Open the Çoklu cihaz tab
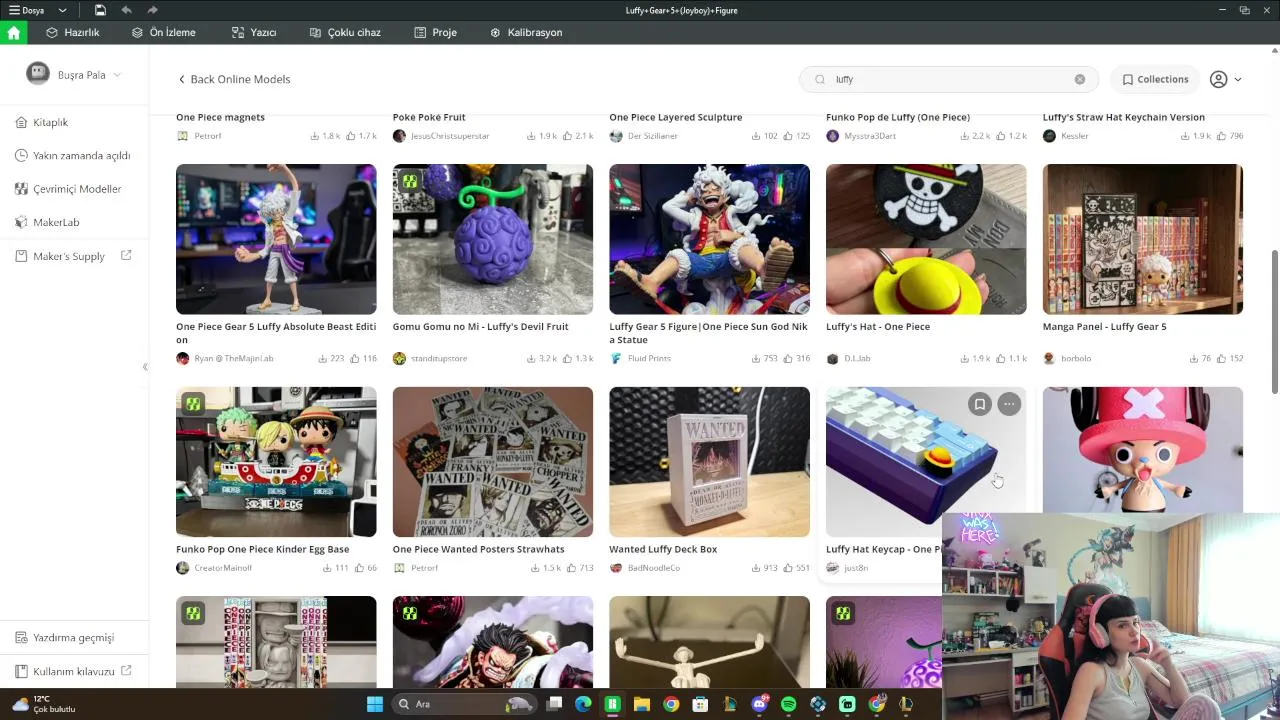 pyautogui.click(x=345, y=32)
